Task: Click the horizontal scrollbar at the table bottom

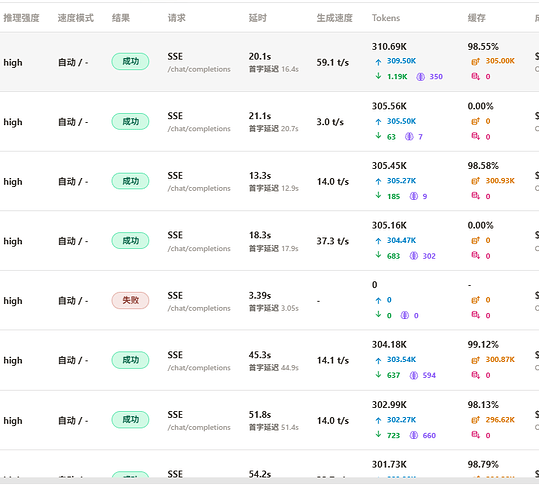Action: point(270,480)
